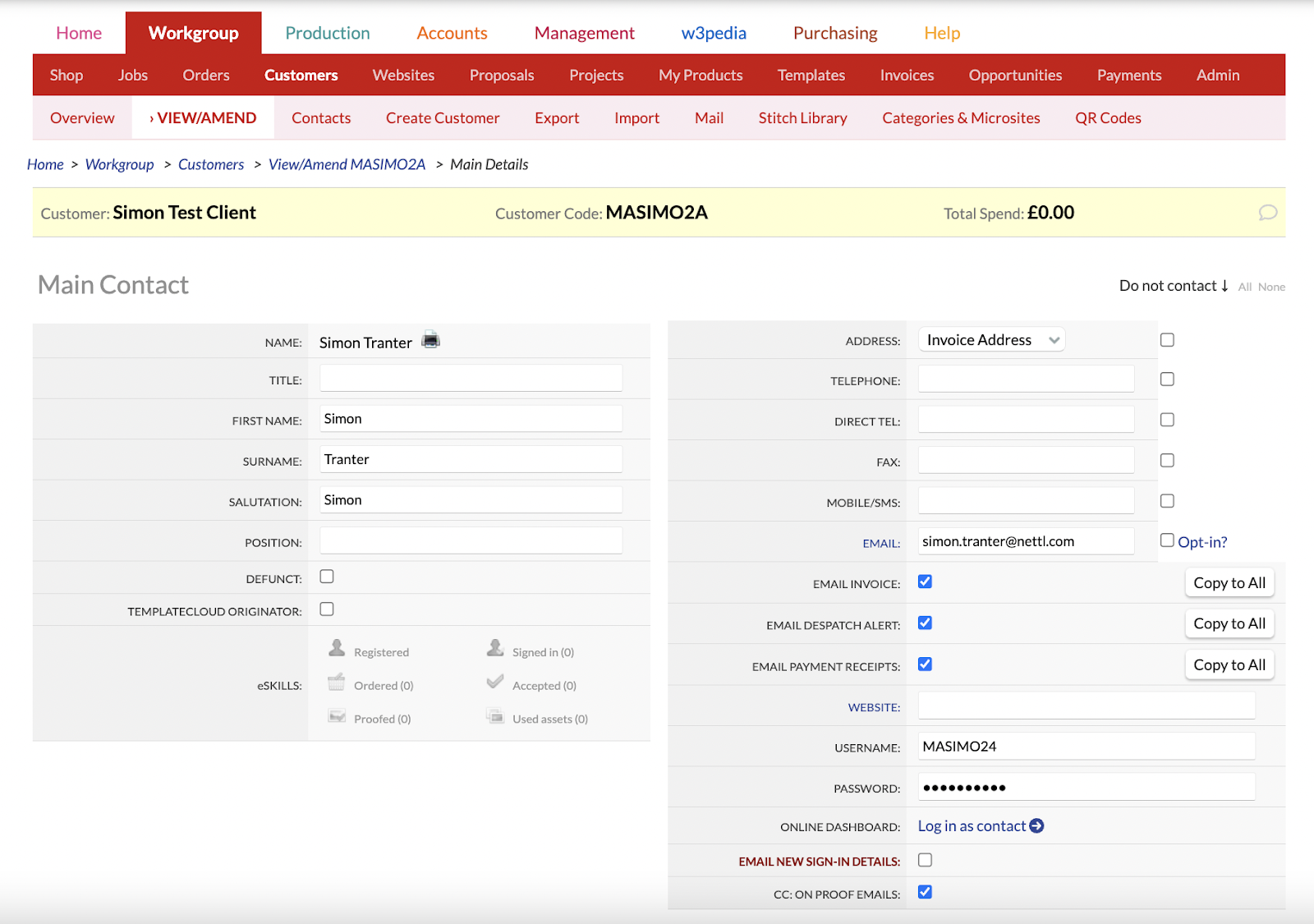The image size is (1314, 924).
Task: Click into the Telephone input field
Action: tap(1026, 379)
